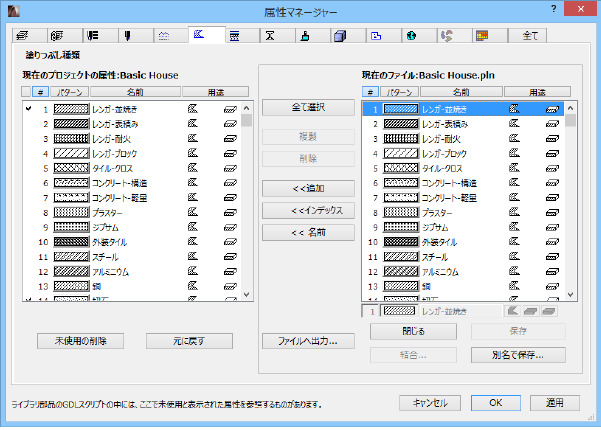The width and height of the screenshot is (601, 430).
Task: Click pattern swatch of project row 10 外装タイル
Action: pos(71,242)
